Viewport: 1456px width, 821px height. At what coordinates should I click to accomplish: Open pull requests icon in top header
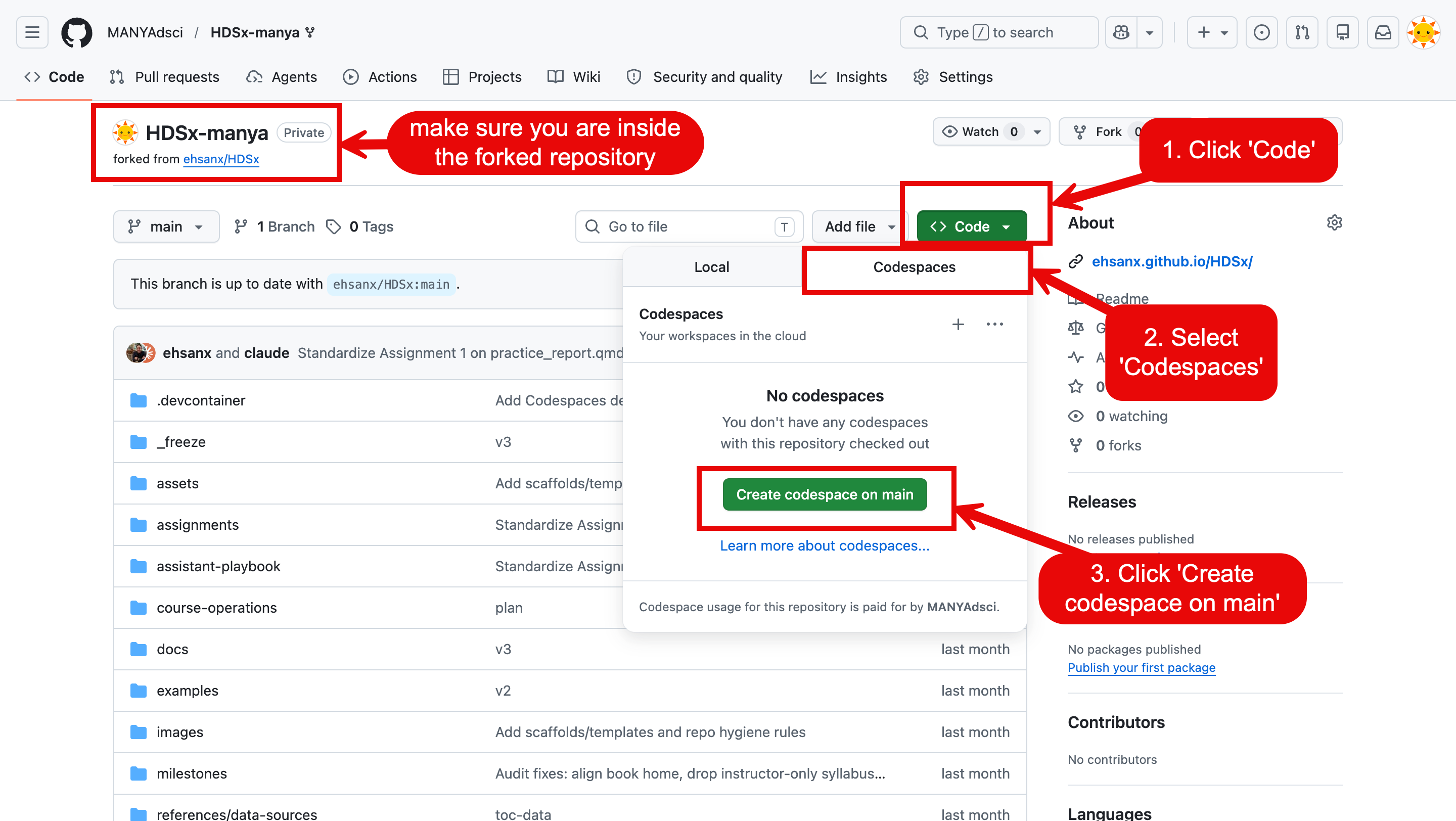1302,32
